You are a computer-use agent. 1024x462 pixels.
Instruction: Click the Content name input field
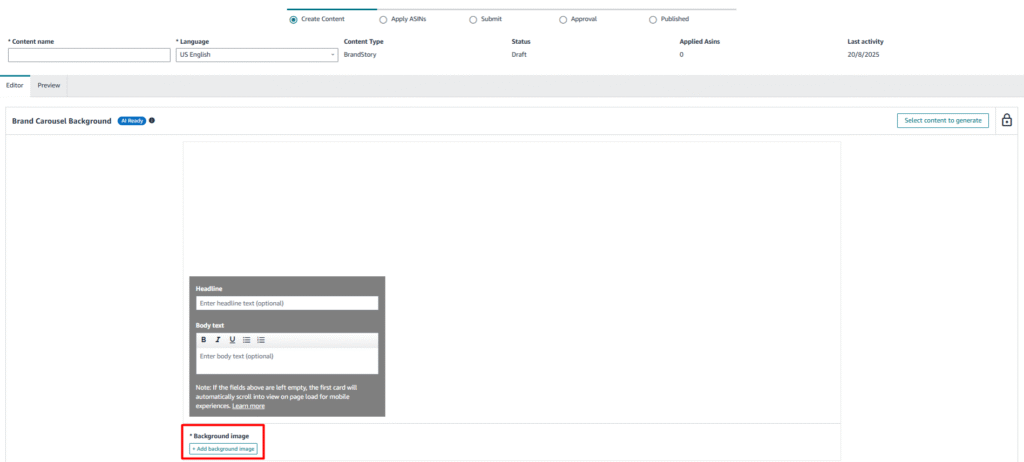click(x=89, y=55)
